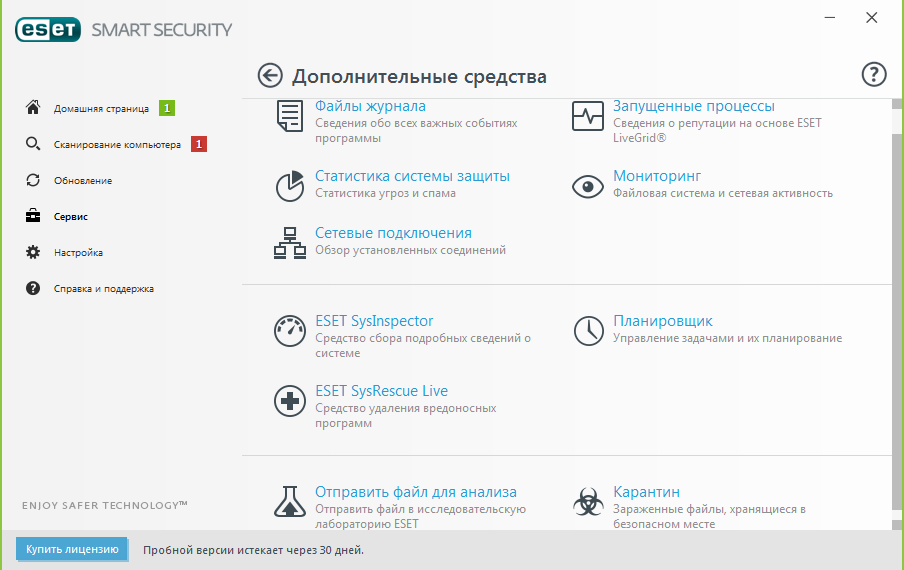Click the Запущенные процессы pulse icon
The image size is (904, 570).
click(x=587, y=116)
